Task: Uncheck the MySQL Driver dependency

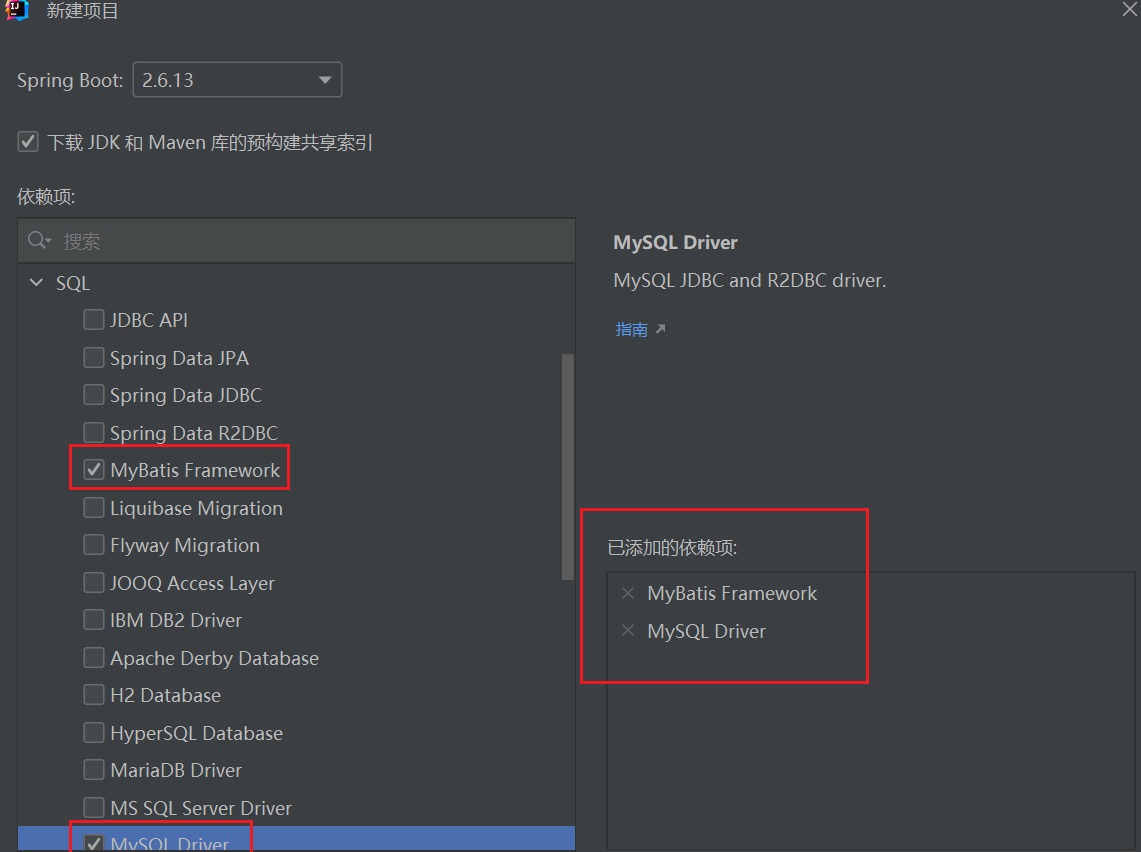Action: click(94, 843)
